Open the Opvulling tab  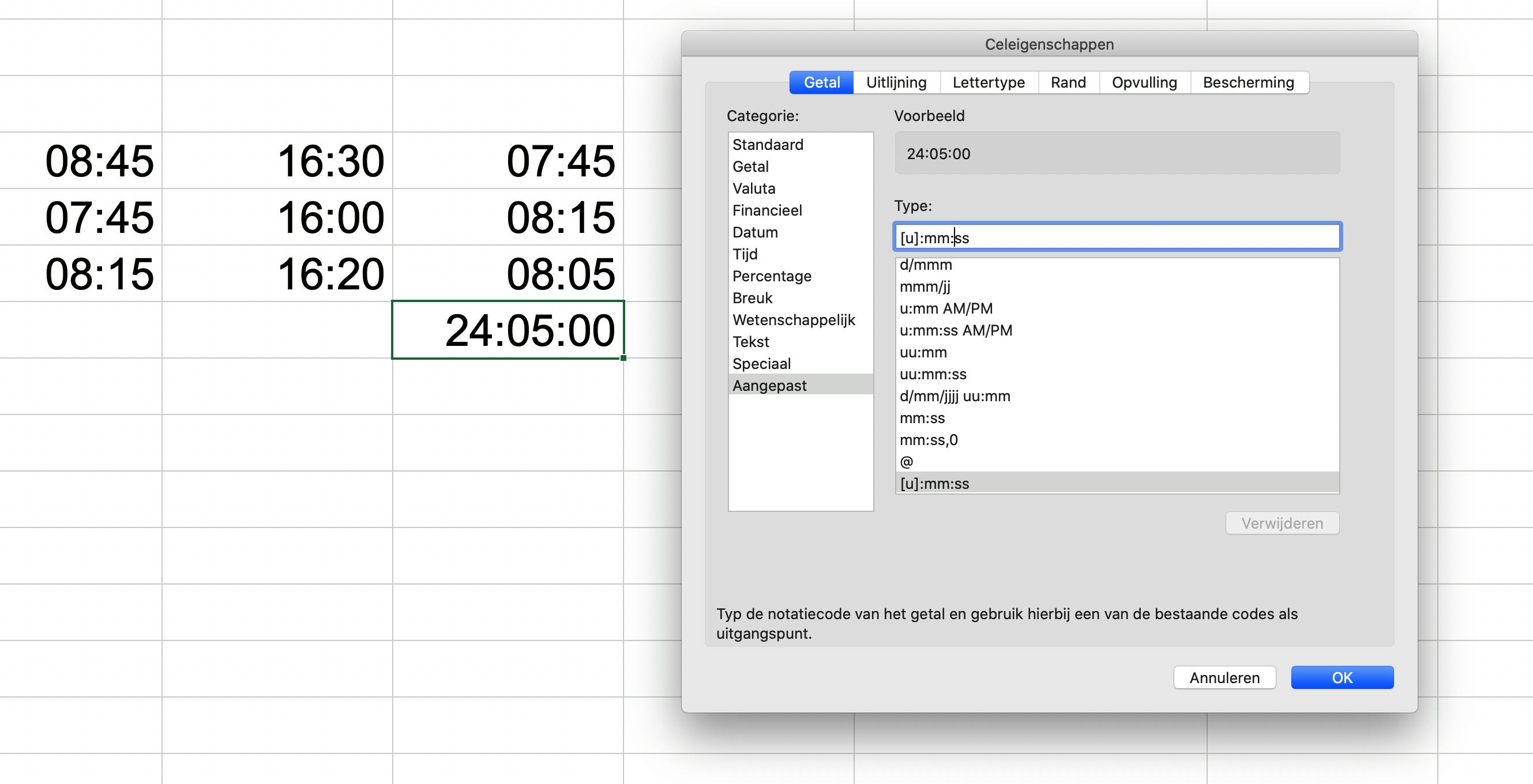click(1144, 82)
